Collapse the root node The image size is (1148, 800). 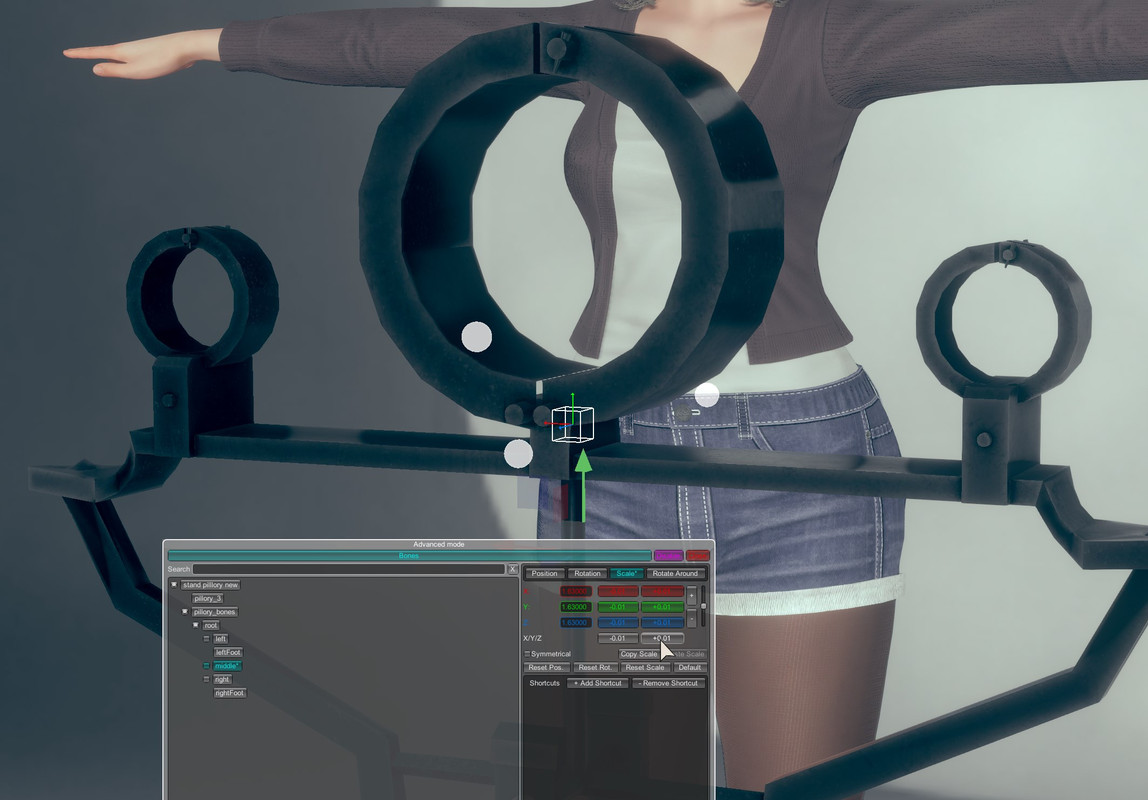point(195,625)
